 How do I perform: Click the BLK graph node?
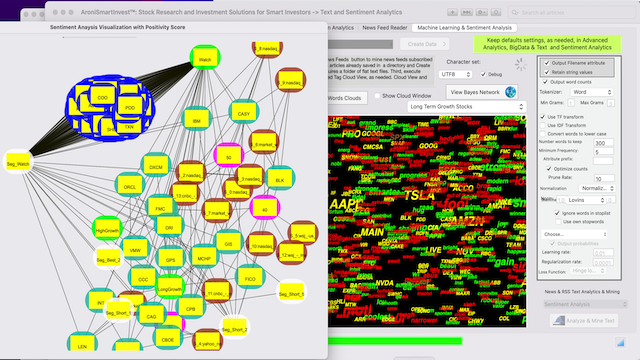tap(280, 178)
